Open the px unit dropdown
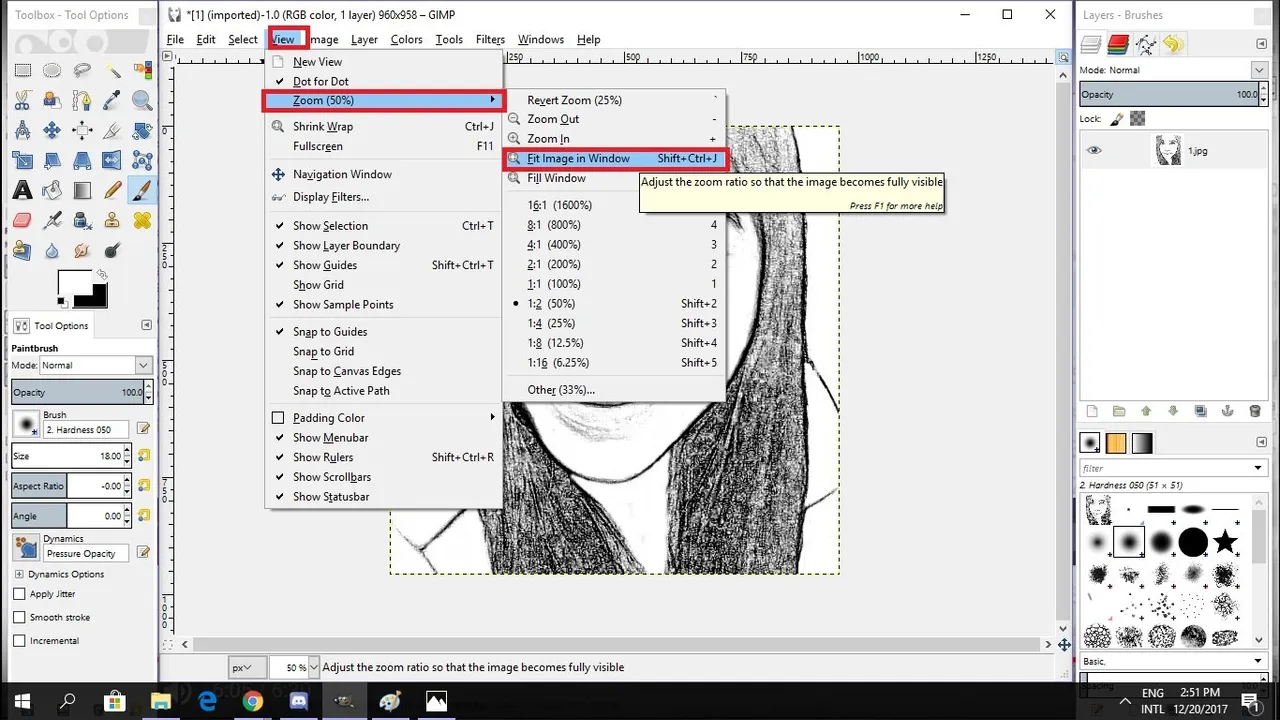This screenshot has width=1280, height=720. click(247, 667)
